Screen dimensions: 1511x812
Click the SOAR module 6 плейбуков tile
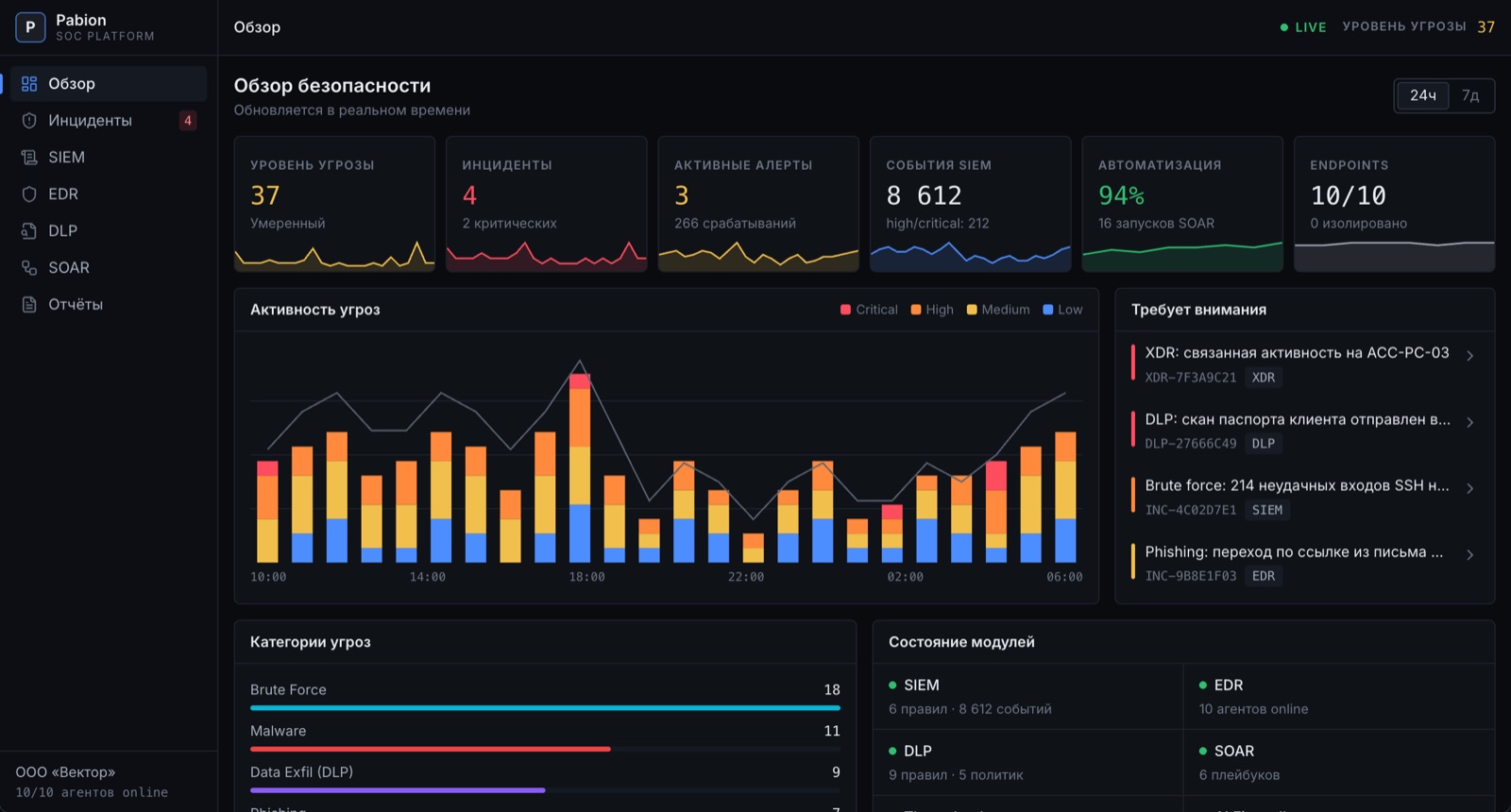[1339, 763]
